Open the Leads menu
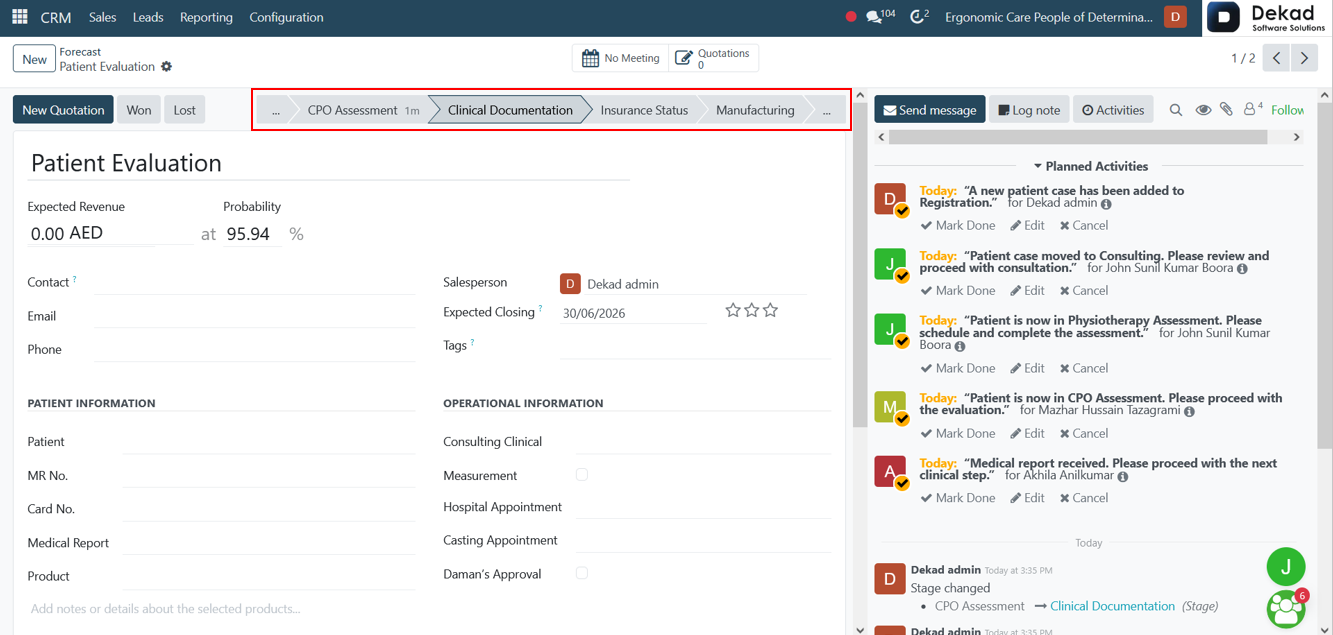 [148, 17]
